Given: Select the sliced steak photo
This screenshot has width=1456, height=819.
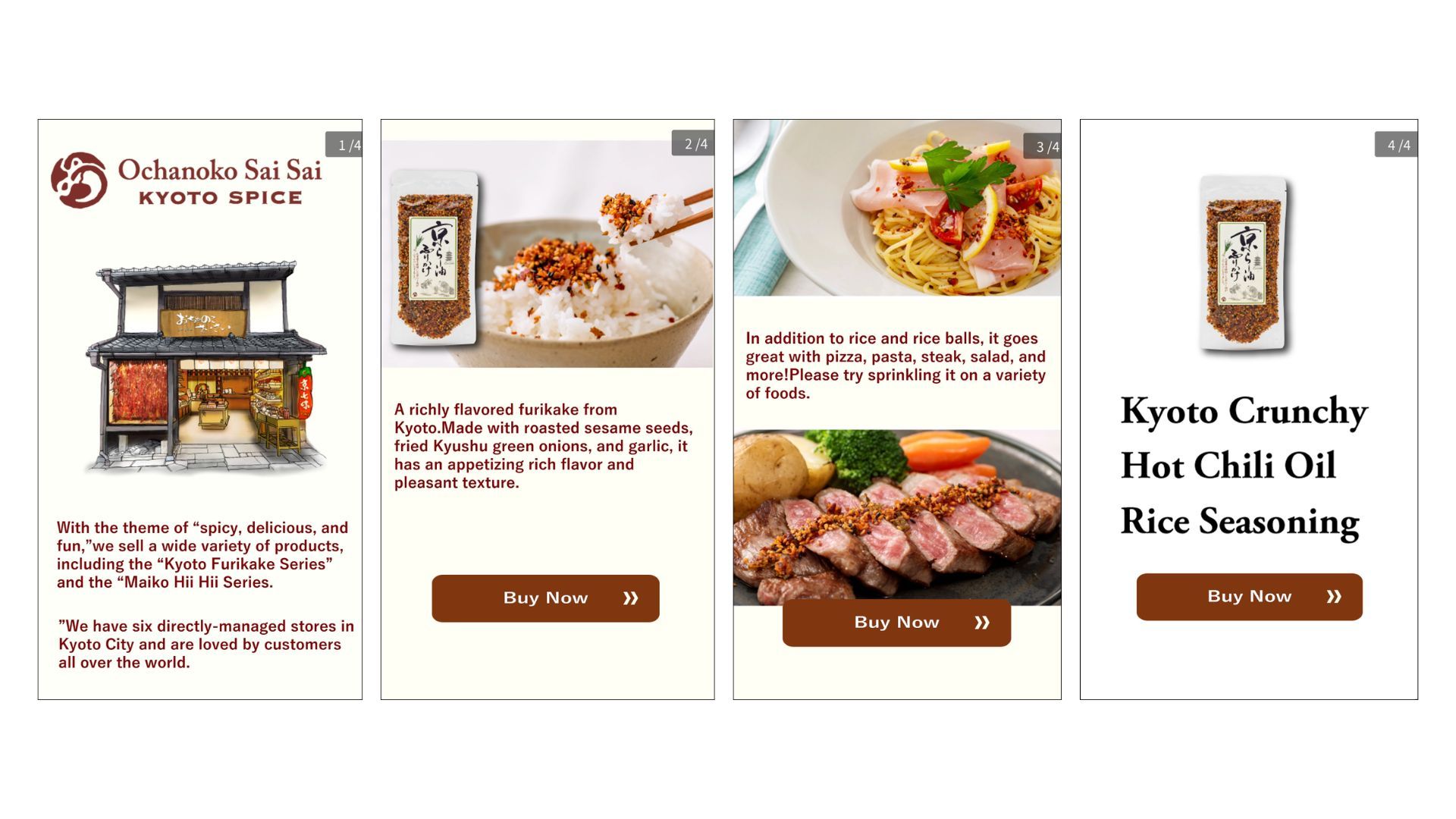Looking at the screenshot, I should [x=897, y=517].
